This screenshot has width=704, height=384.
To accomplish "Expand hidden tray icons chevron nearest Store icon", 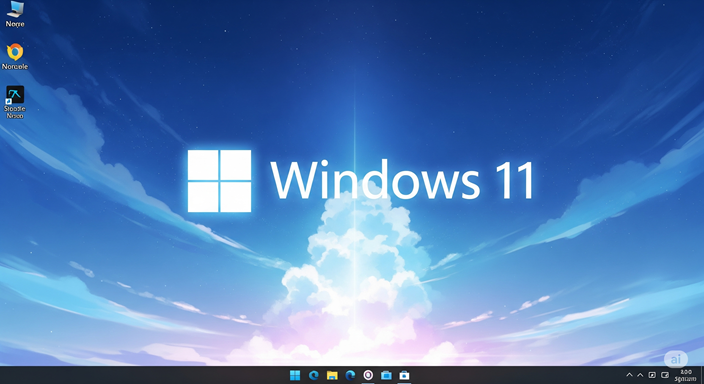I will tap(629, 375).
